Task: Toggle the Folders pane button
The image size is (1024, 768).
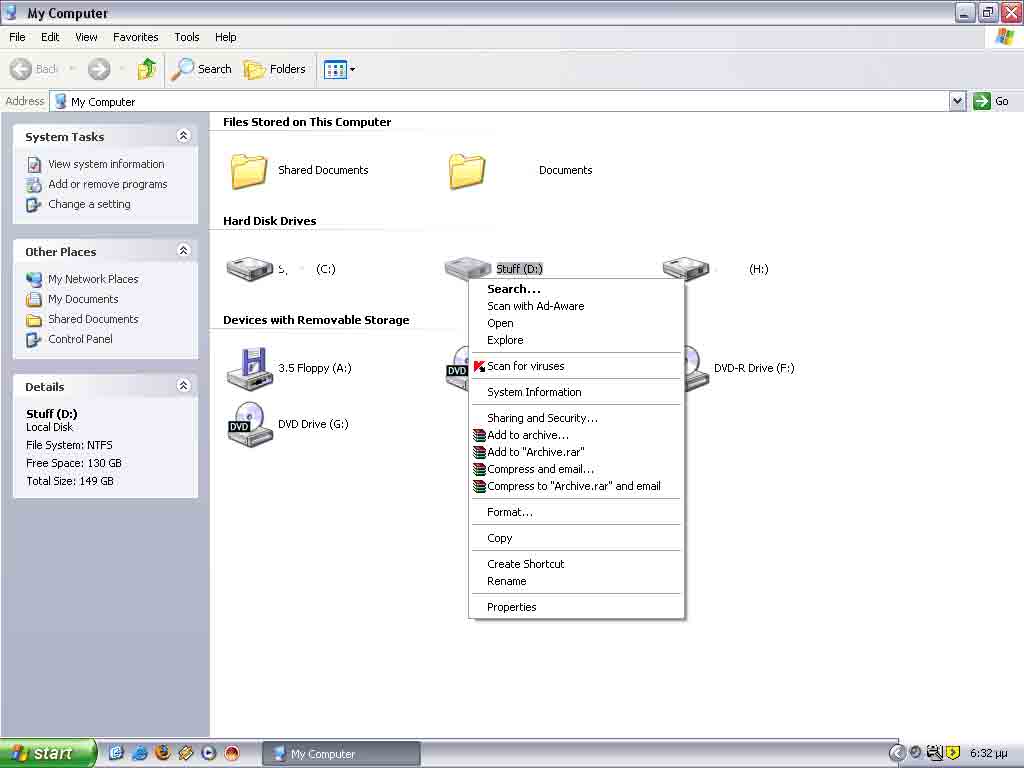Action: (x=275, y=69)
